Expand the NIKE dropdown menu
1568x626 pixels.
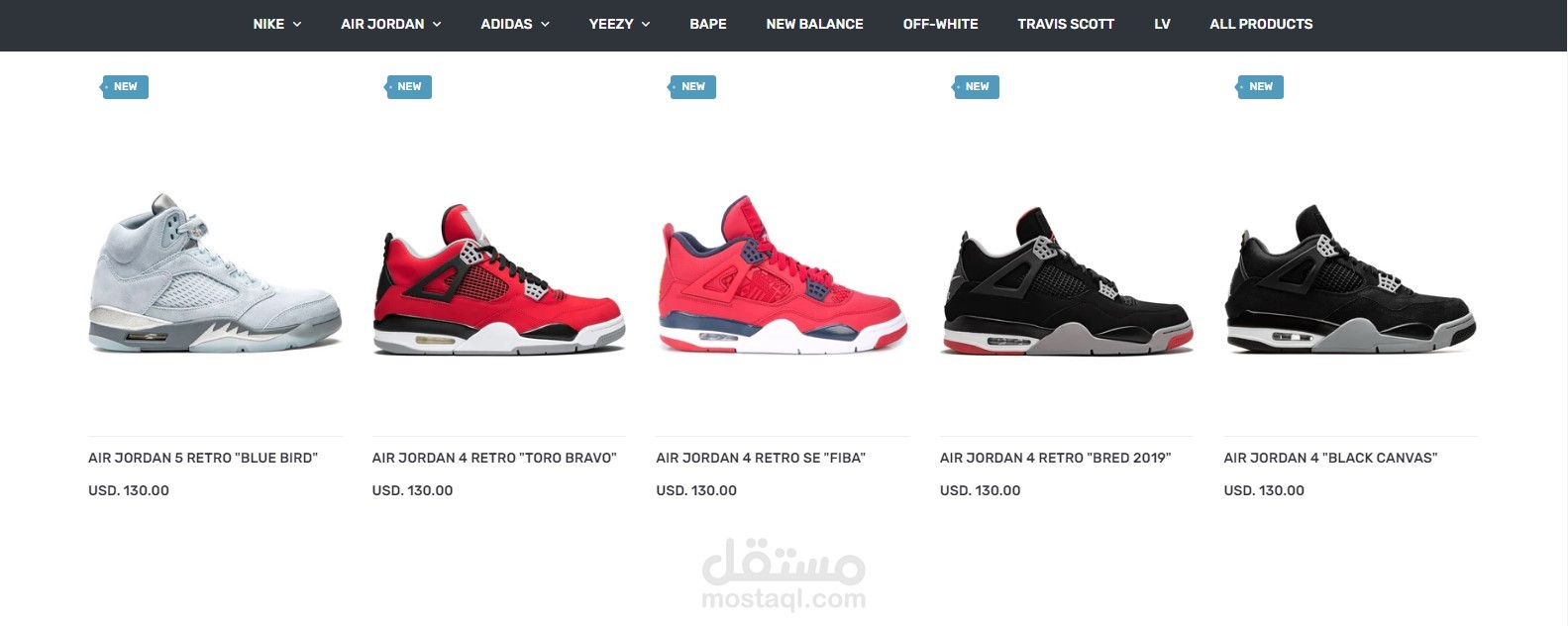[x=276, y=24]
